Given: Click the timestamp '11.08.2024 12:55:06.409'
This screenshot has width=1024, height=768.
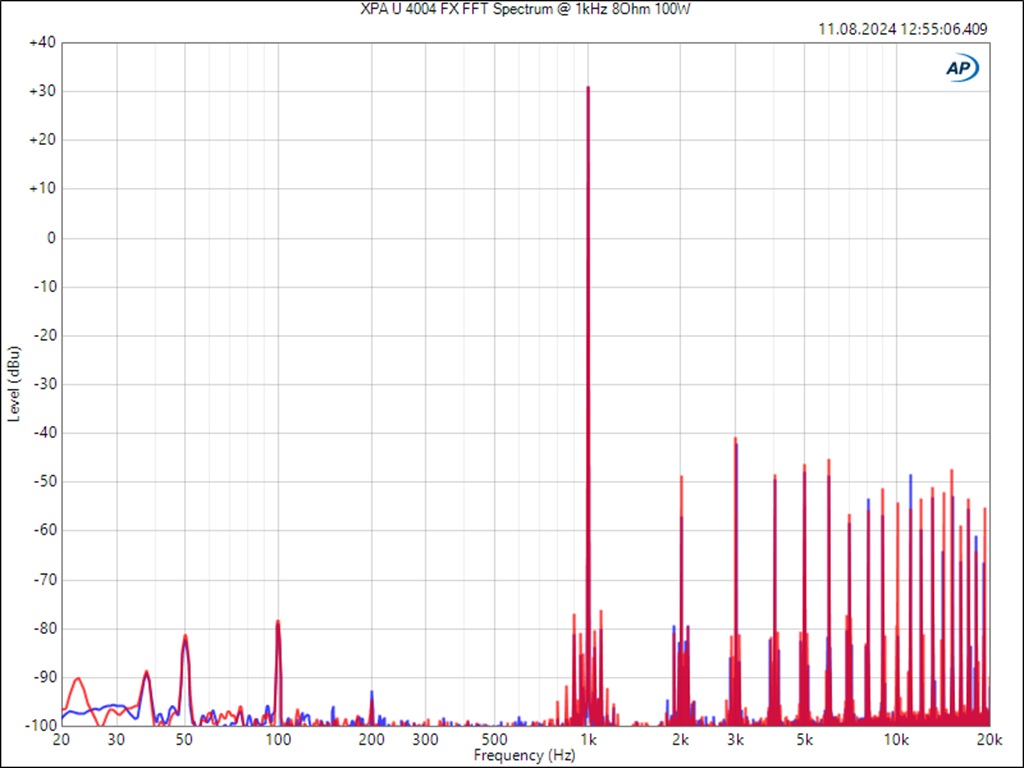Looking at the screenshot, I should tap(903, 29).
